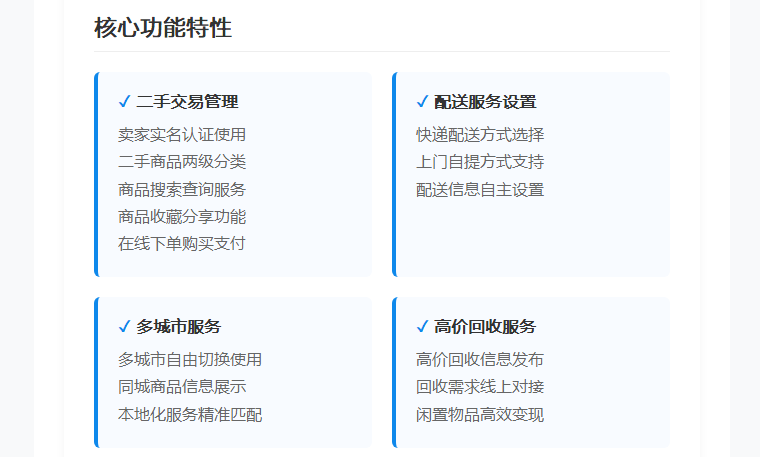
Task: Click the line 二手商品两级分类
Action: pos(182,161)
